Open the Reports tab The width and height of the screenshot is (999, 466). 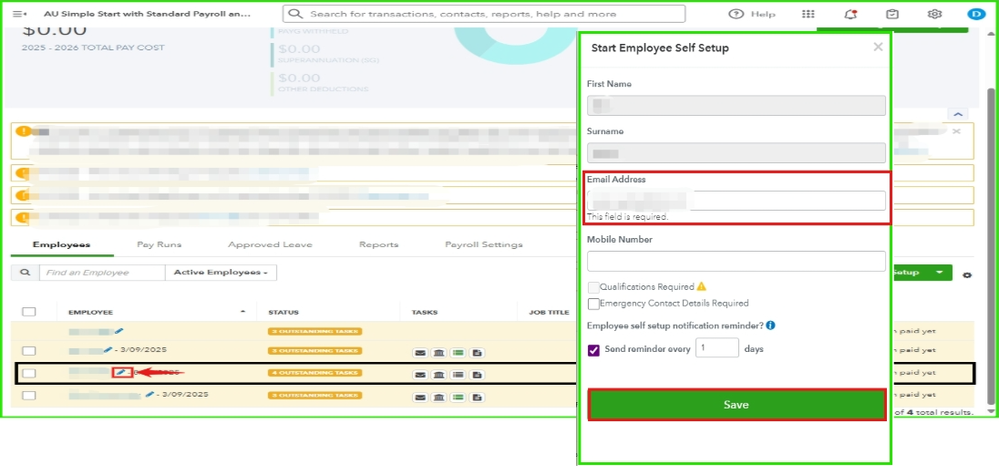(378, 245)
